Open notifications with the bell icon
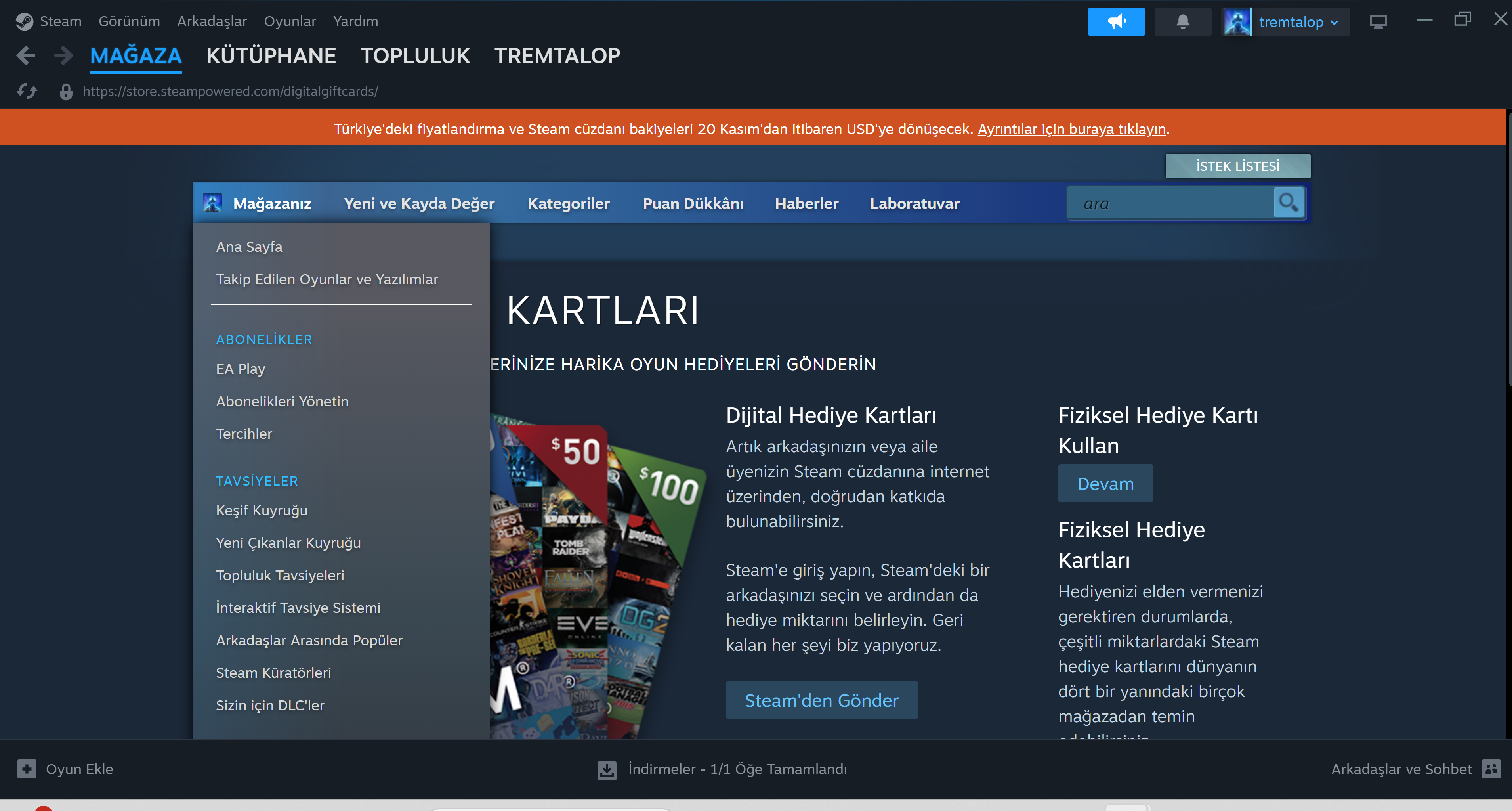This screenshot has height=811, width=1512. (x=1183, y=22)
